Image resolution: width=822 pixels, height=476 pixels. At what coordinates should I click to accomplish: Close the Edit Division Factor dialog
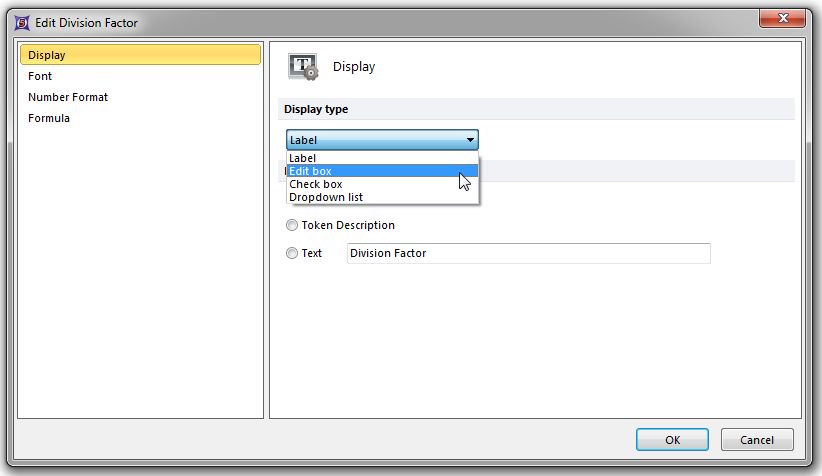pos(784,19)
